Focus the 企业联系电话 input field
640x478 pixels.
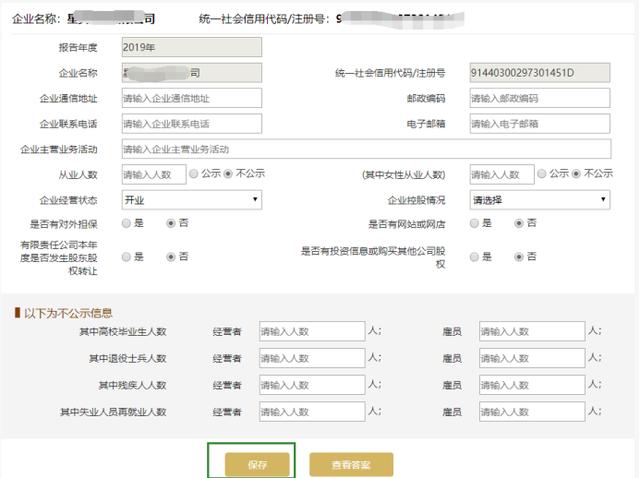coord(192,124)
